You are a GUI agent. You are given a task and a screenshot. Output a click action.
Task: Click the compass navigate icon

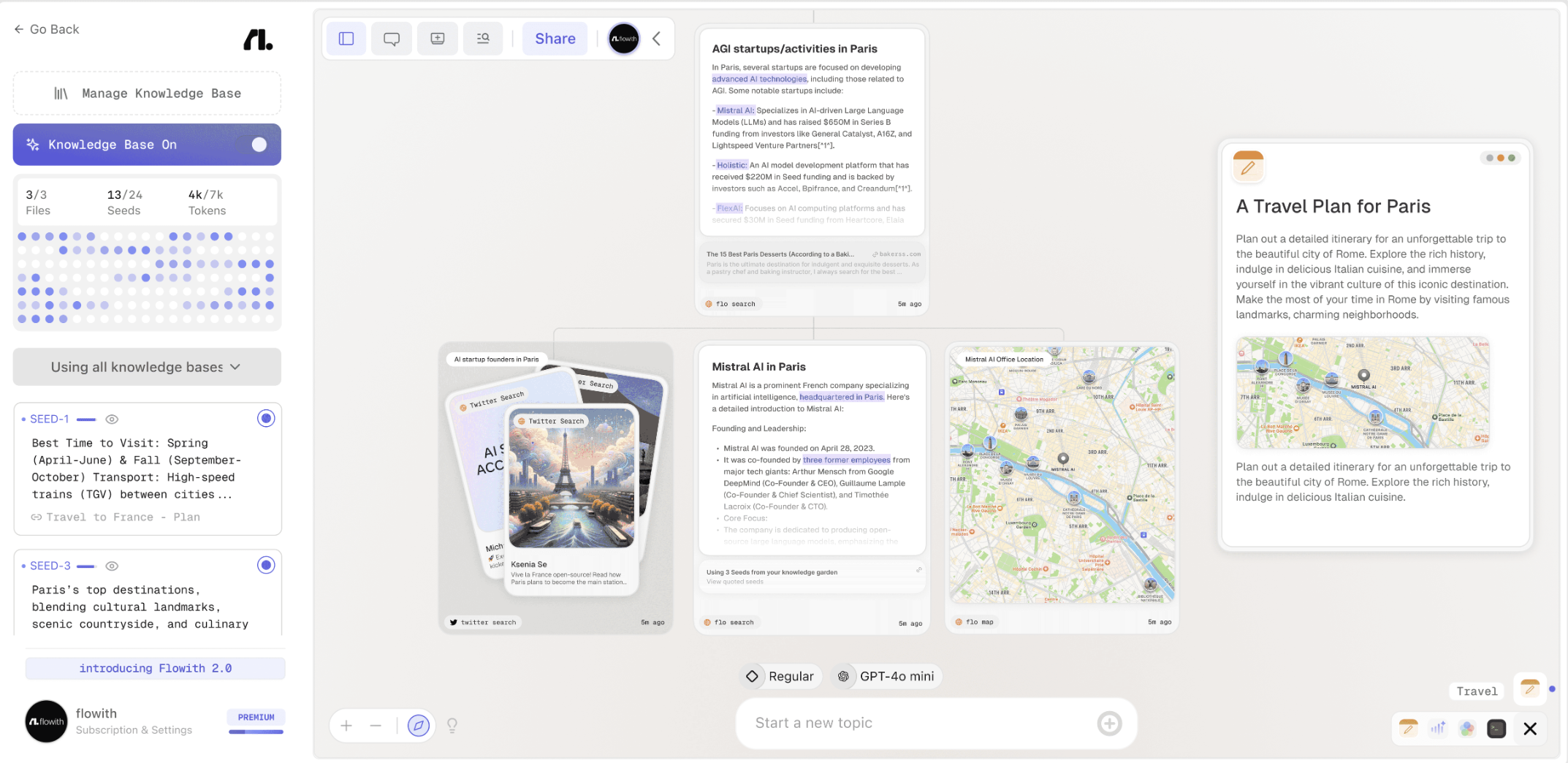click(x=418, y=726)
